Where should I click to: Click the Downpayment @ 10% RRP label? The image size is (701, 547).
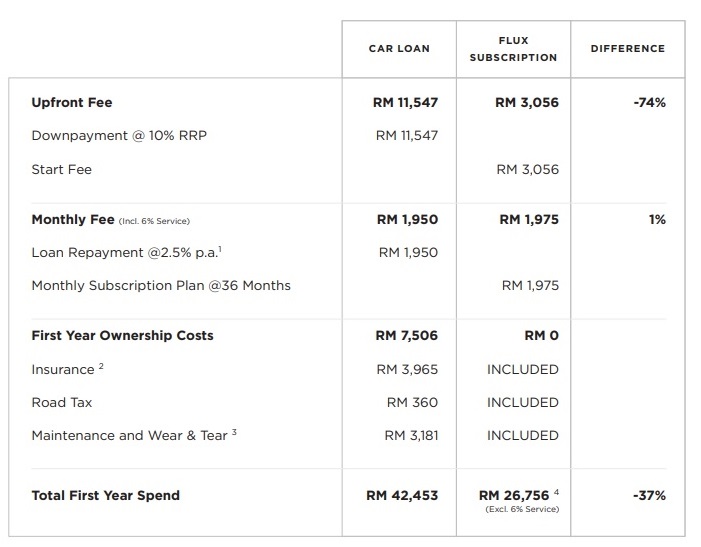119,135
